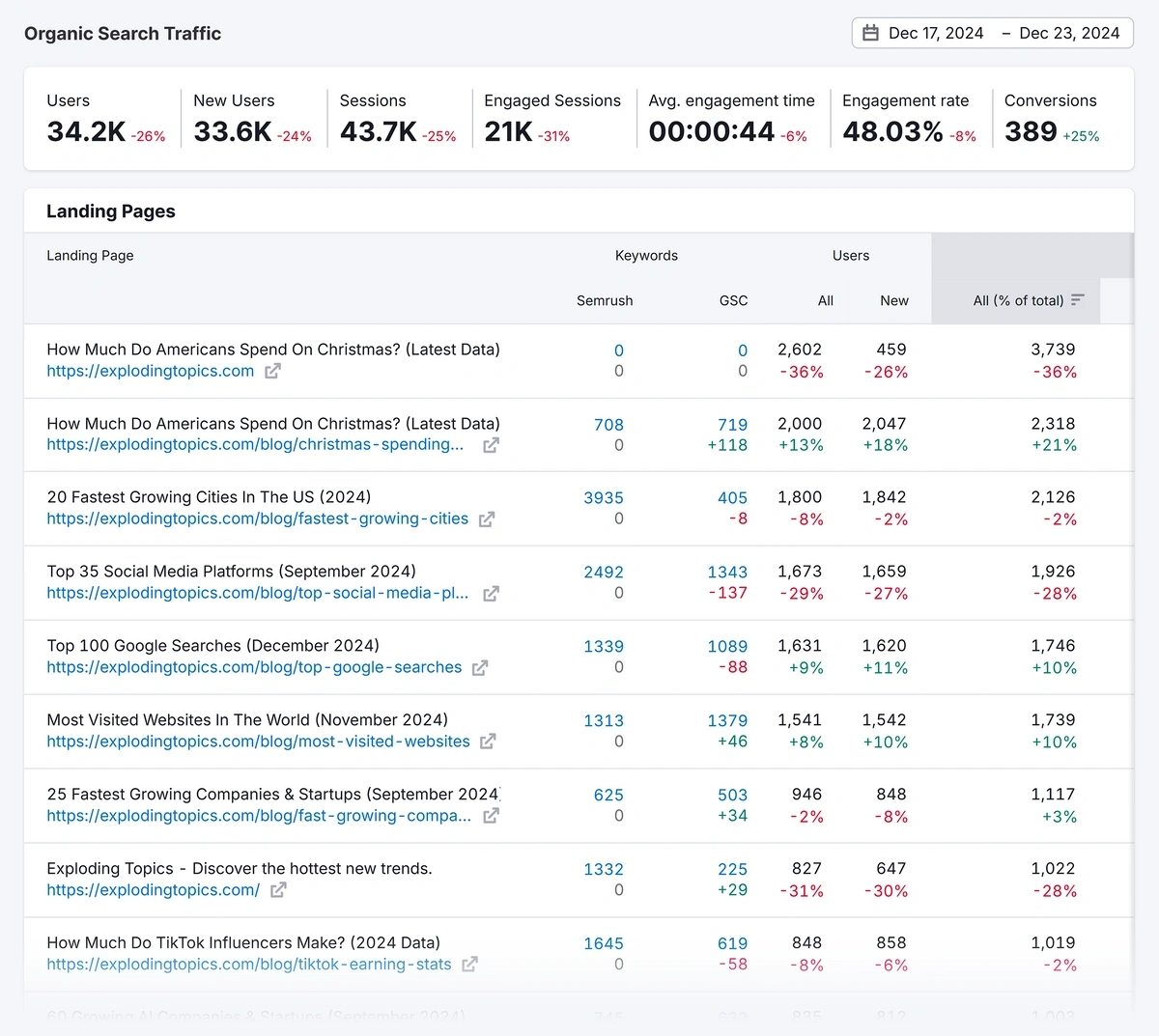Click the Landing Pages section title
This screenshot has width=1159, height=1036.
[x=111, y=211]
